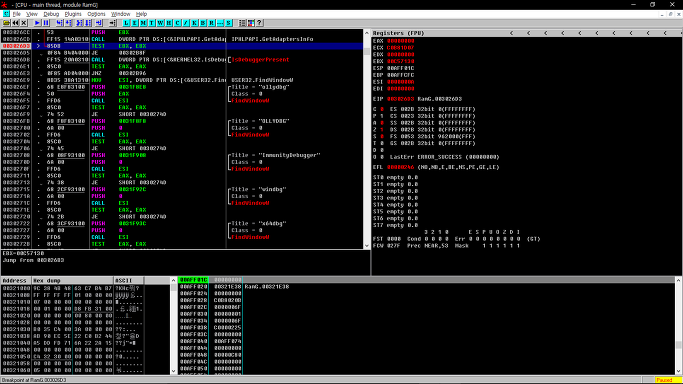Open debugging options list icon
This screenshot has height=384, width=683.
(x=242, y=23)
